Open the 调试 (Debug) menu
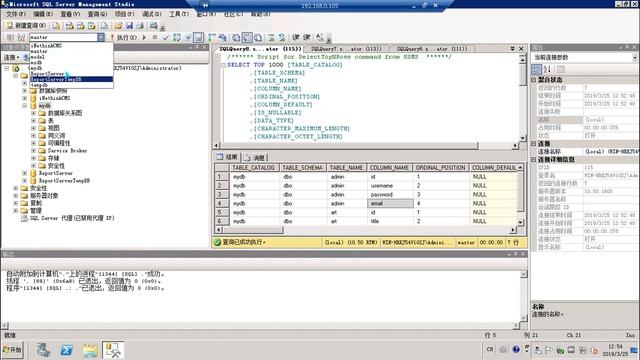This screenshot has height=360, width=640. point(151,14)
